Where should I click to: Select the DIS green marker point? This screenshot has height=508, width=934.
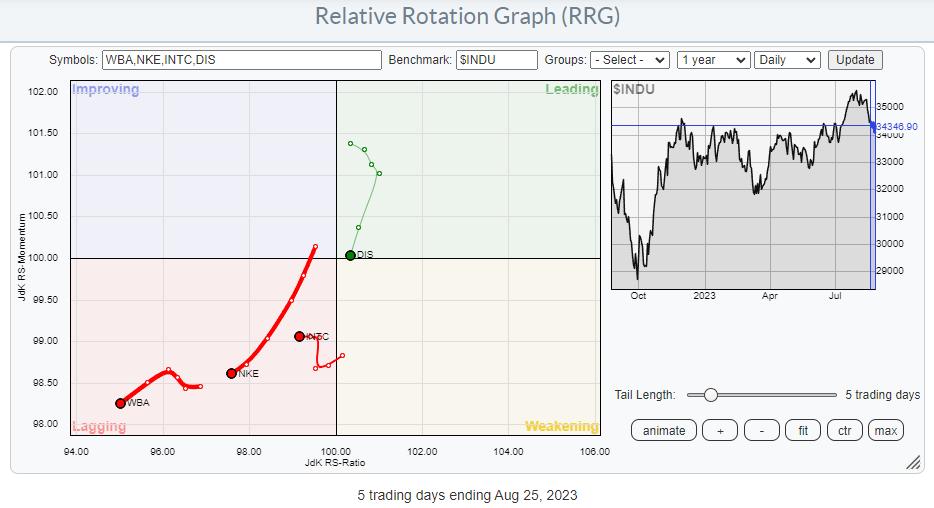pos(350,255)
